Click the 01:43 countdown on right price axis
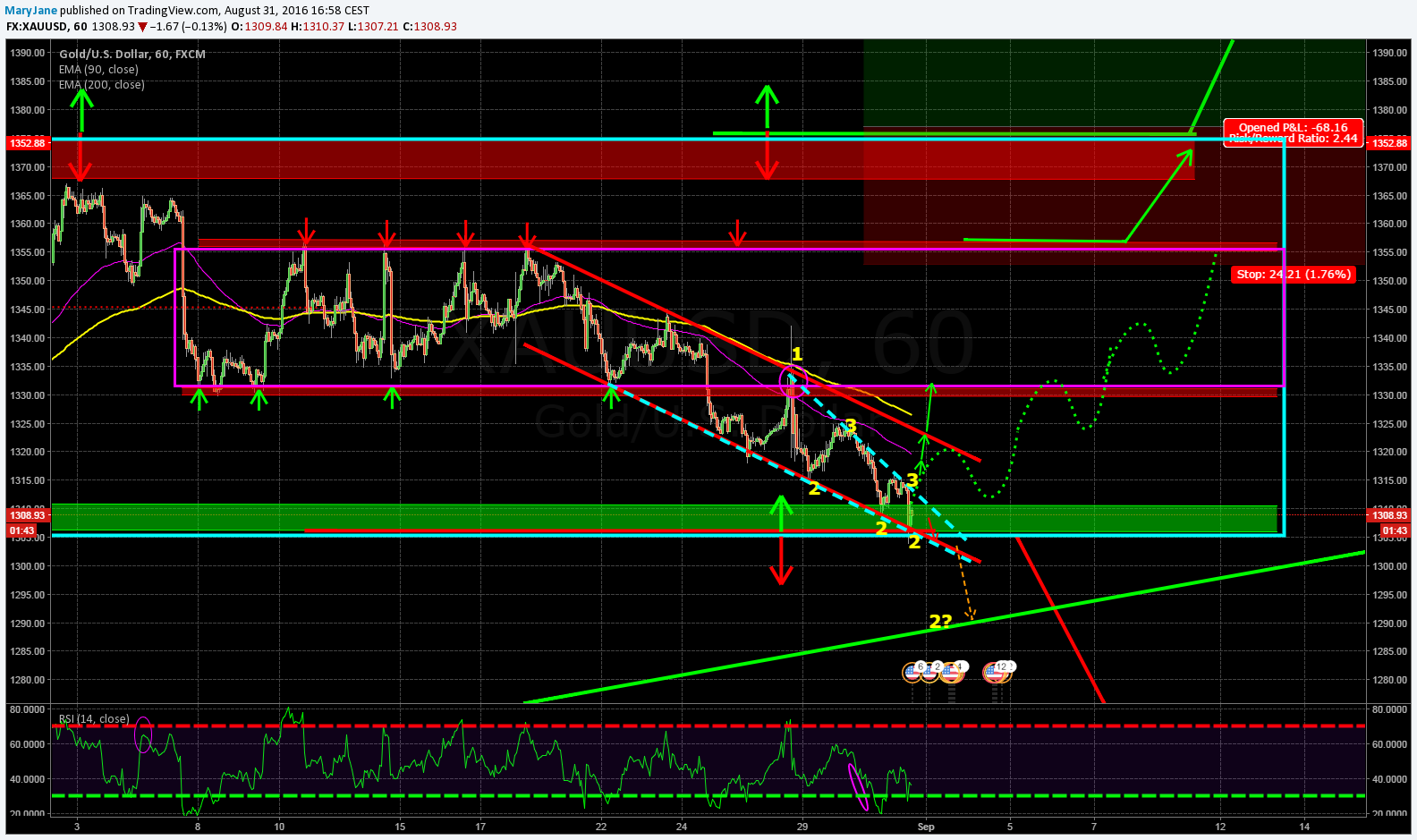The height and width of the screenshot is (840, 1417). (x=1394, y=530)
